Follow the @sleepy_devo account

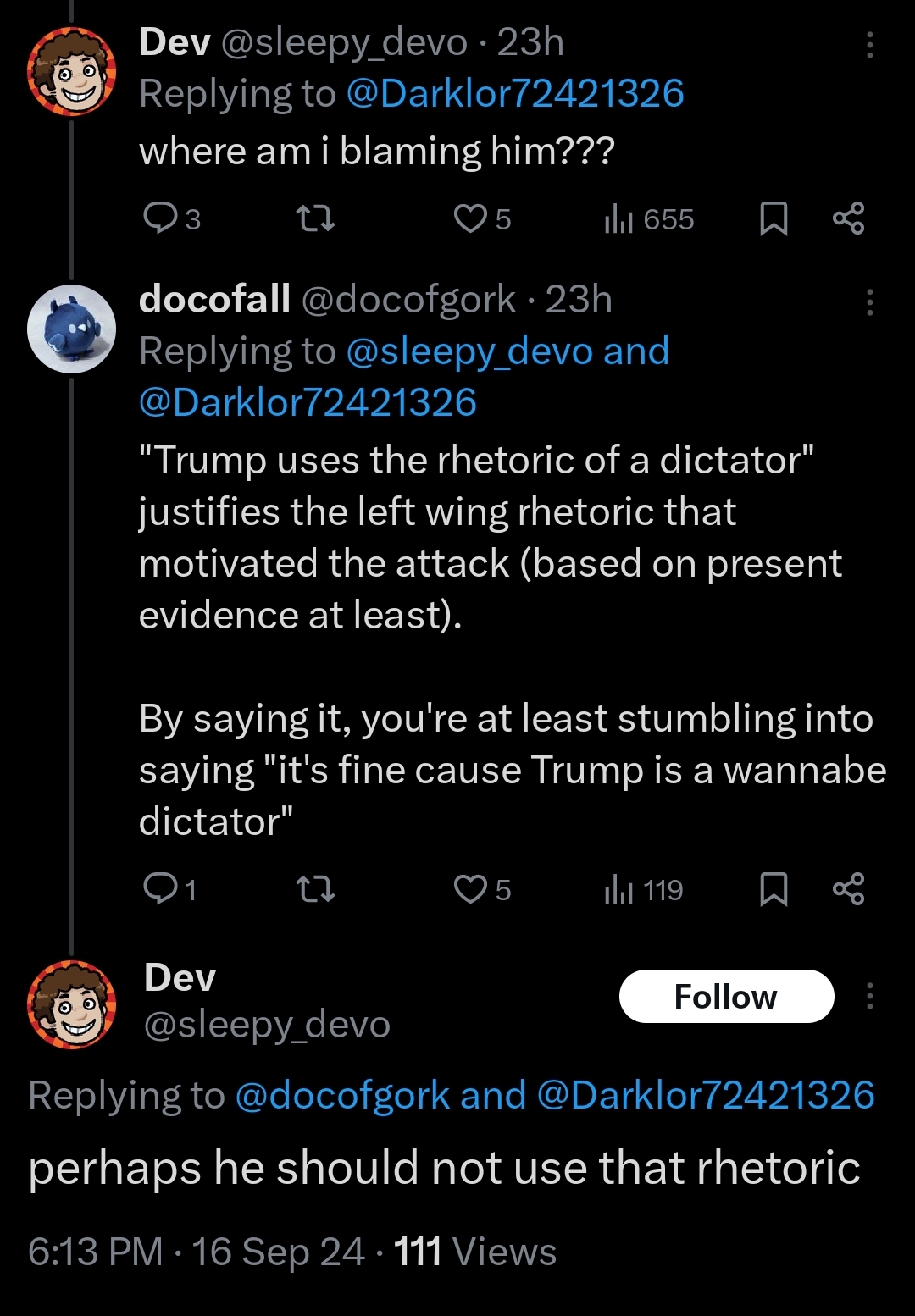click(726, 996)
